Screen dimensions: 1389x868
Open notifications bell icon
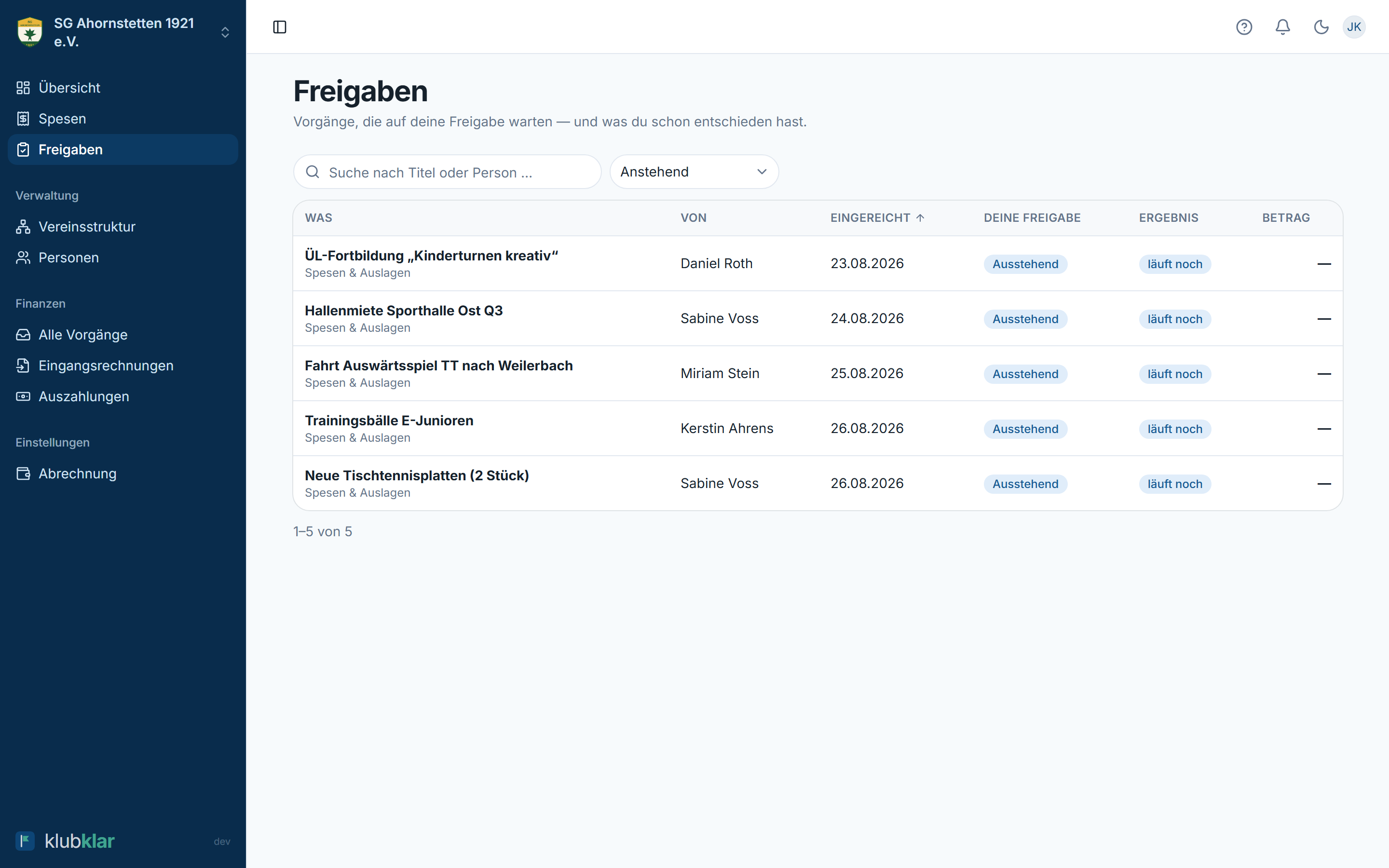pos(1283,27)
